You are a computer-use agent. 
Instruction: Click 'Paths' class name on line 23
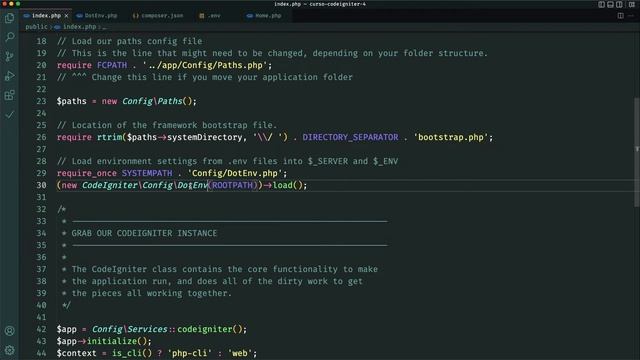(x=170, y=101)
